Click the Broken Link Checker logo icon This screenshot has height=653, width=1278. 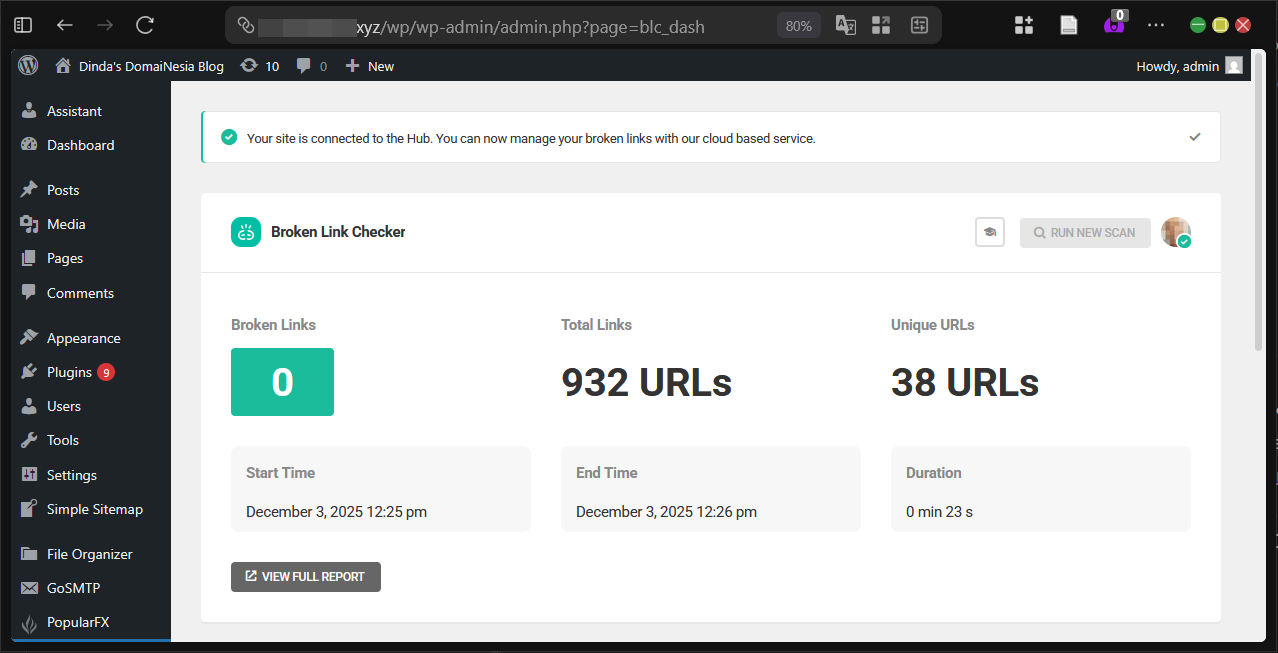(246, 231)
